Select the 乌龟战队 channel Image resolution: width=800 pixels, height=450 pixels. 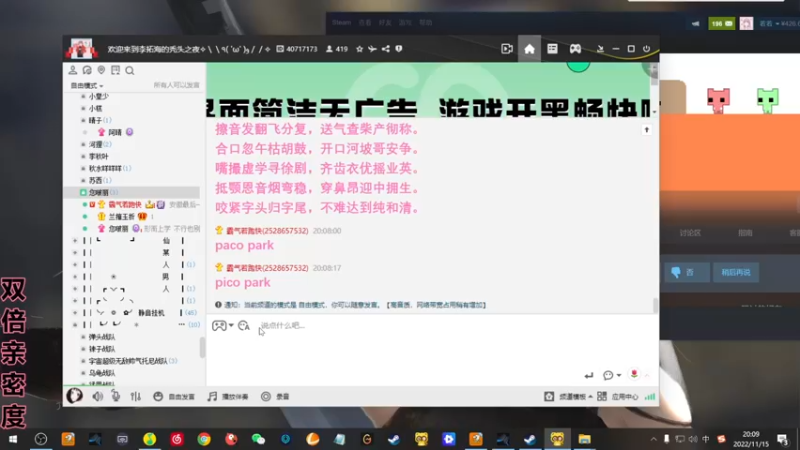102,373
